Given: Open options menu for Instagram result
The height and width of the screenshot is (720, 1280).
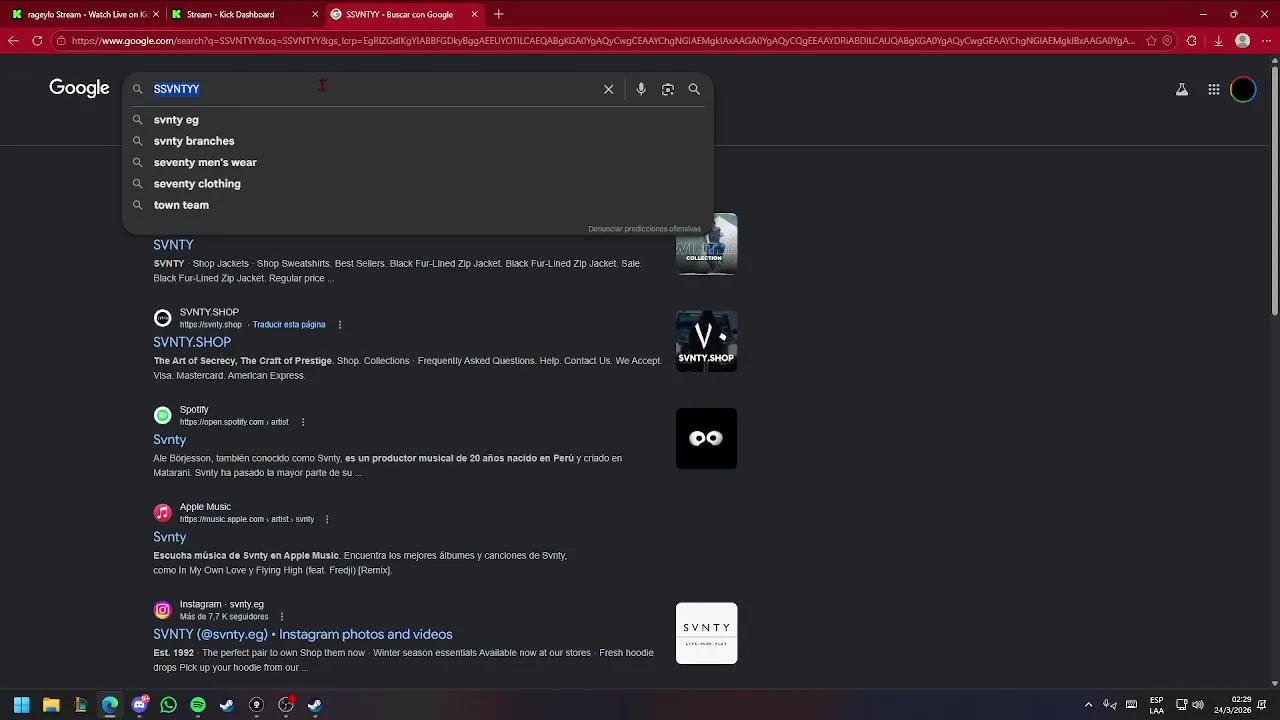Looking at the screenshot, I should coord(282,617).
